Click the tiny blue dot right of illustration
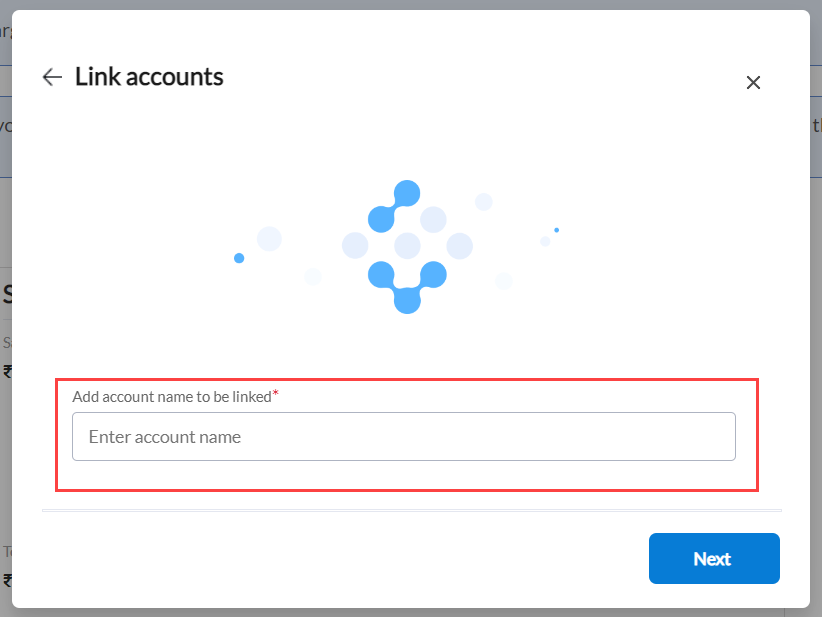822x617 pixels. pyautogui.click(x=557, y=230)
